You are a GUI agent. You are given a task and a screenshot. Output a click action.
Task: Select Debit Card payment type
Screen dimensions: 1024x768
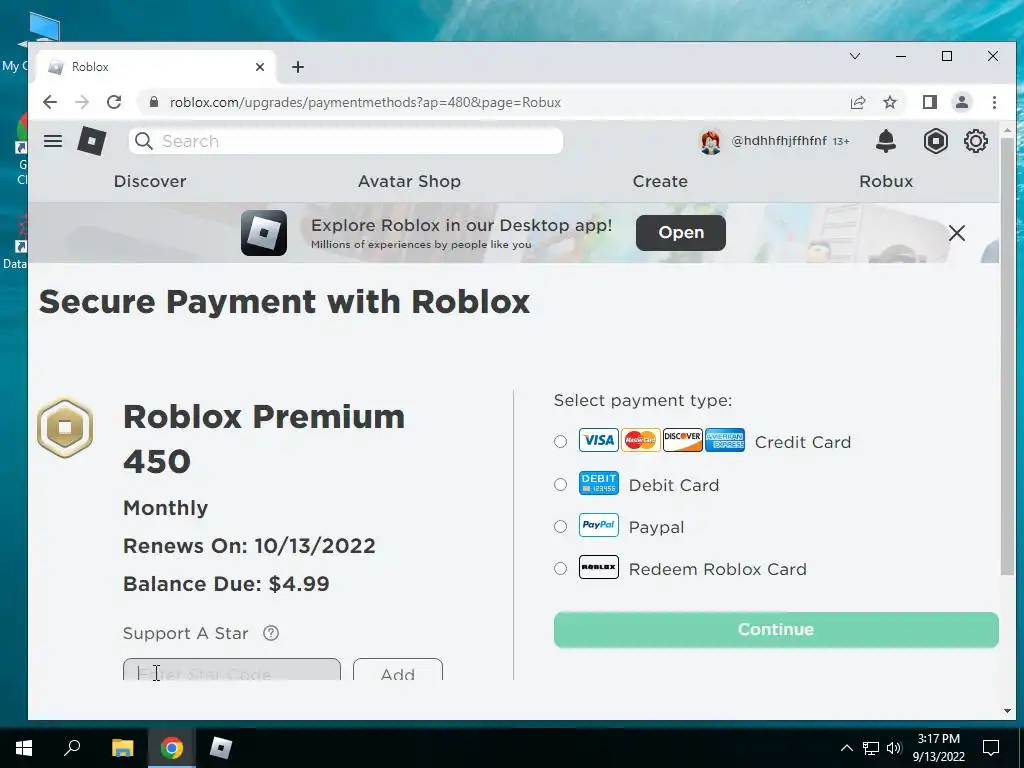tap(560, 485)
